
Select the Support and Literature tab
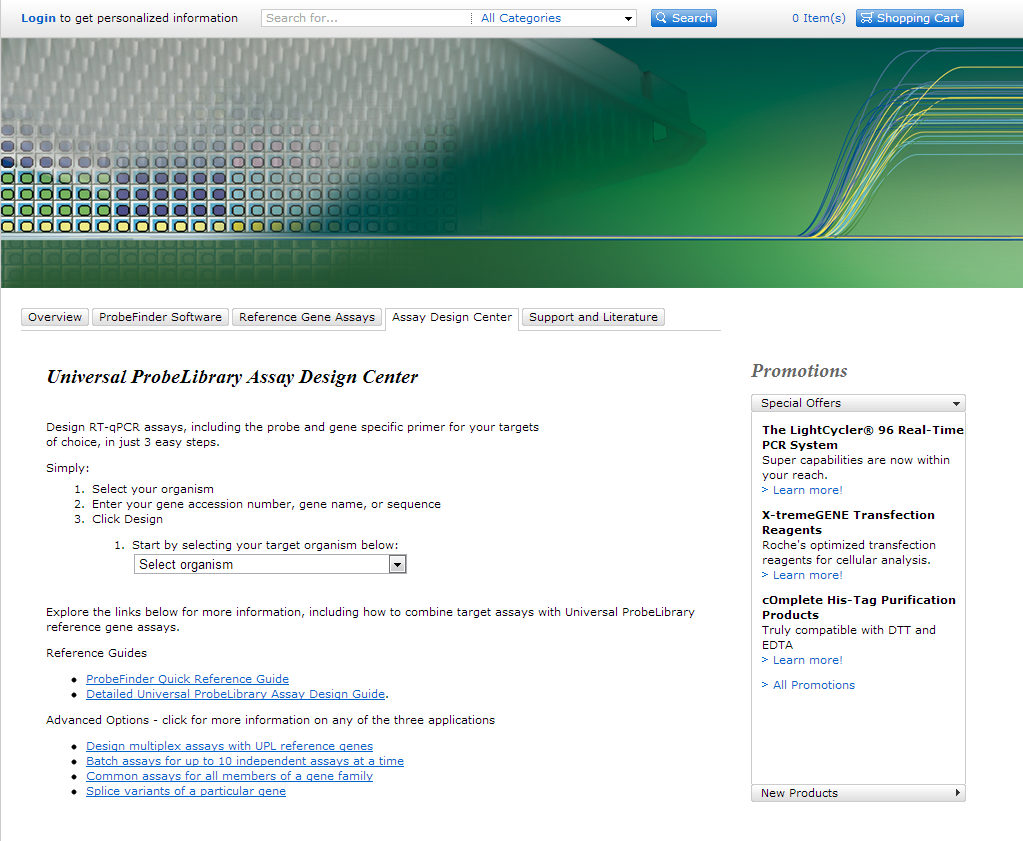pos(593,317)
